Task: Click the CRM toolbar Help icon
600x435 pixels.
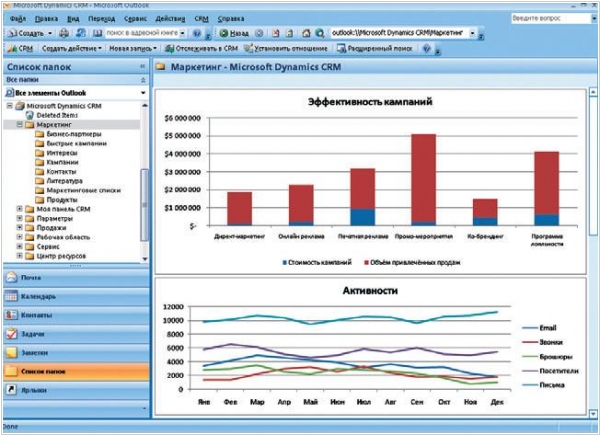Action: tap(427, 49)
